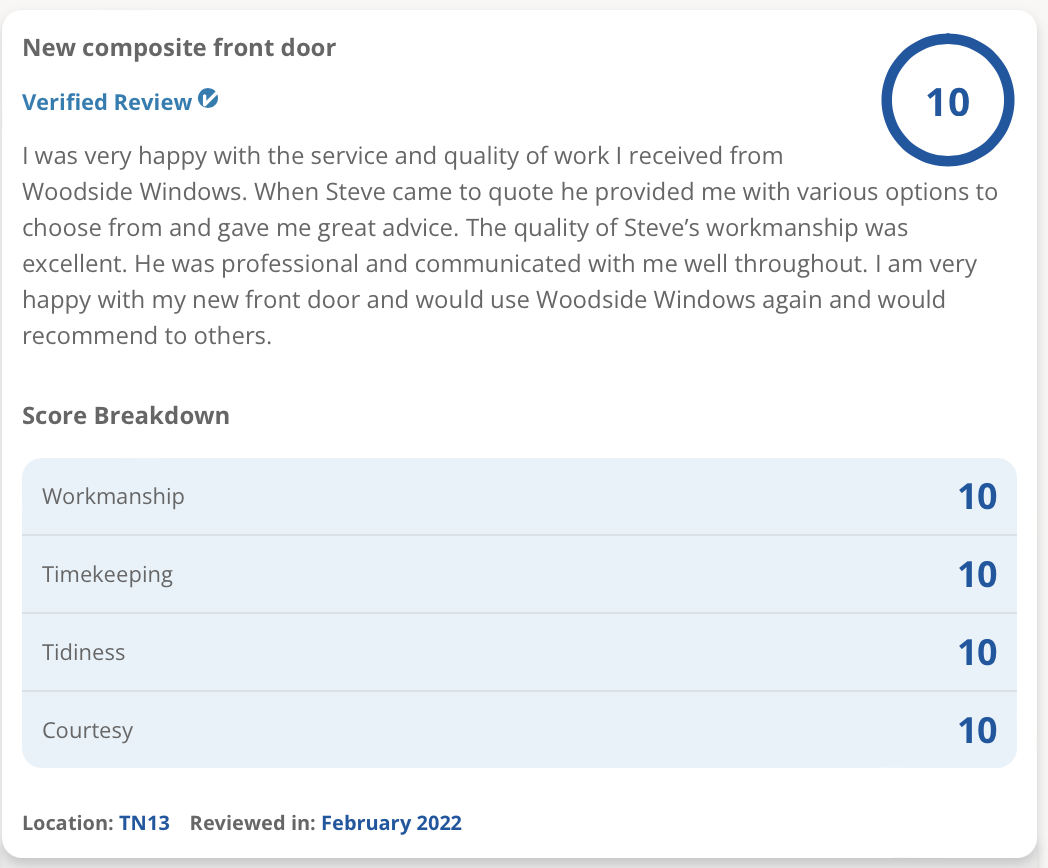Click the Workmanship score value 10
Image resolution: width=1048 pixels, height=868 pixels.
tap(977, 496)
